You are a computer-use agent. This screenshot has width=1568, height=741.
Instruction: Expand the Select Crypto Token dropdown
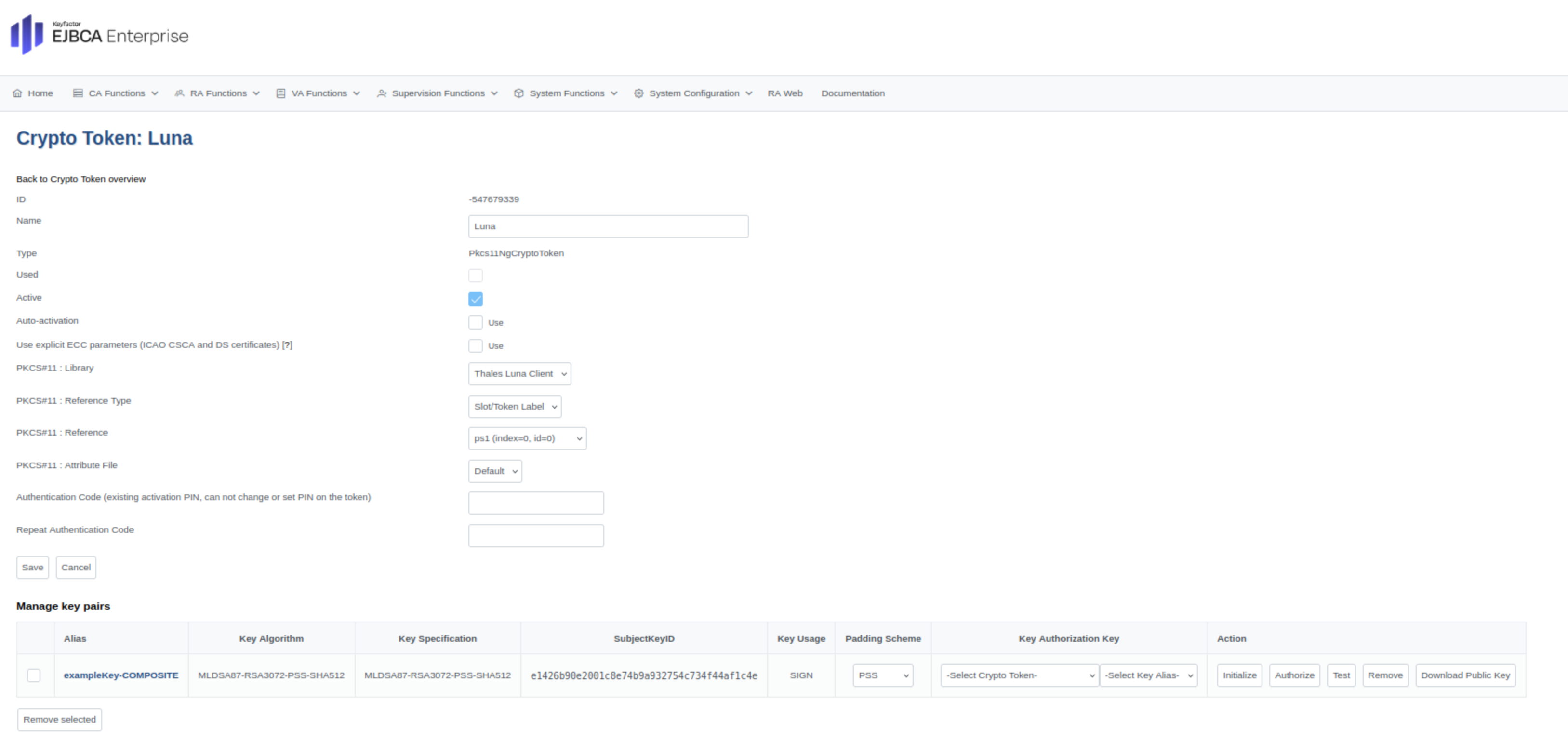pos(1019,675)
